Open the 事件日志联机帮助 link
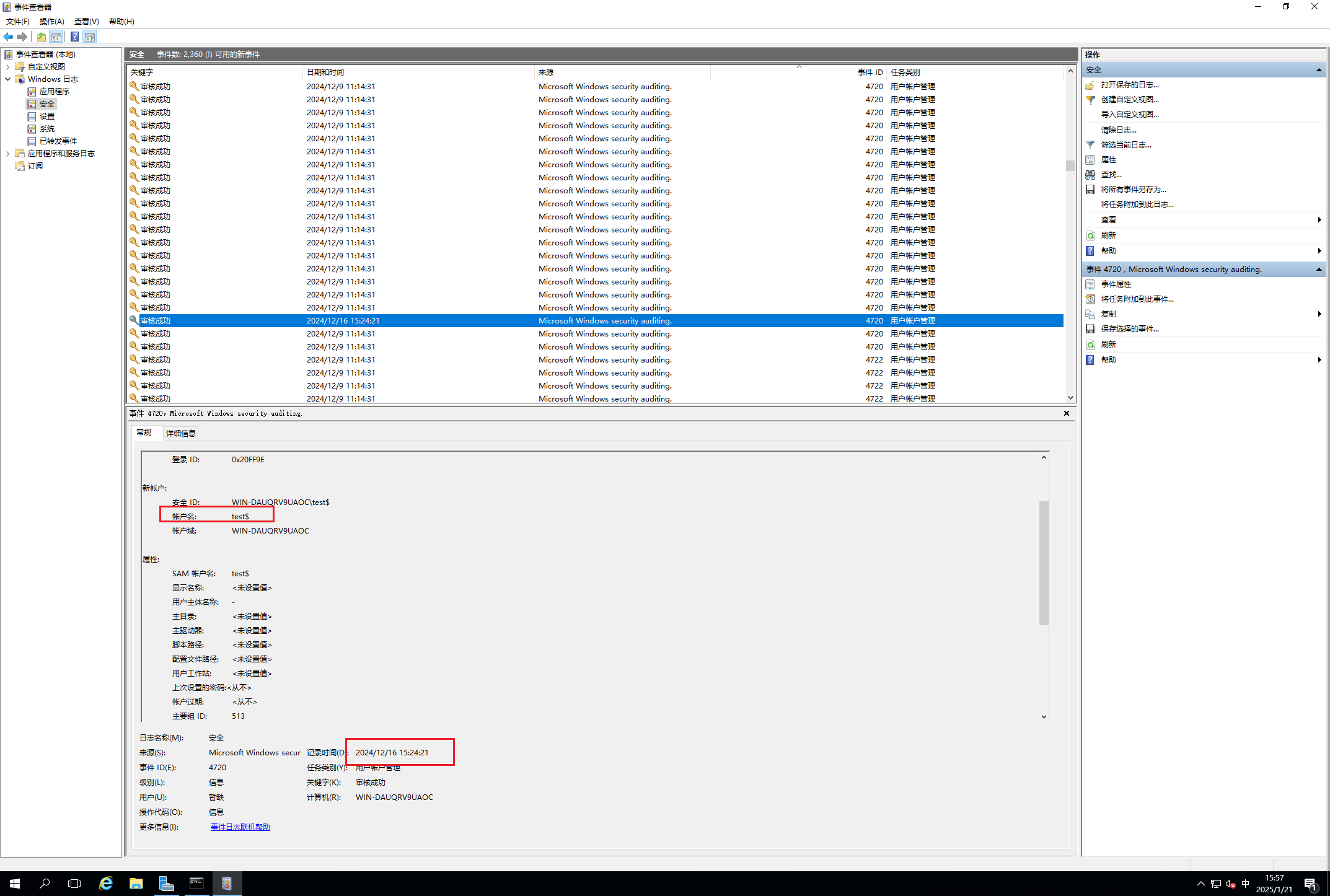 (240, 827)
